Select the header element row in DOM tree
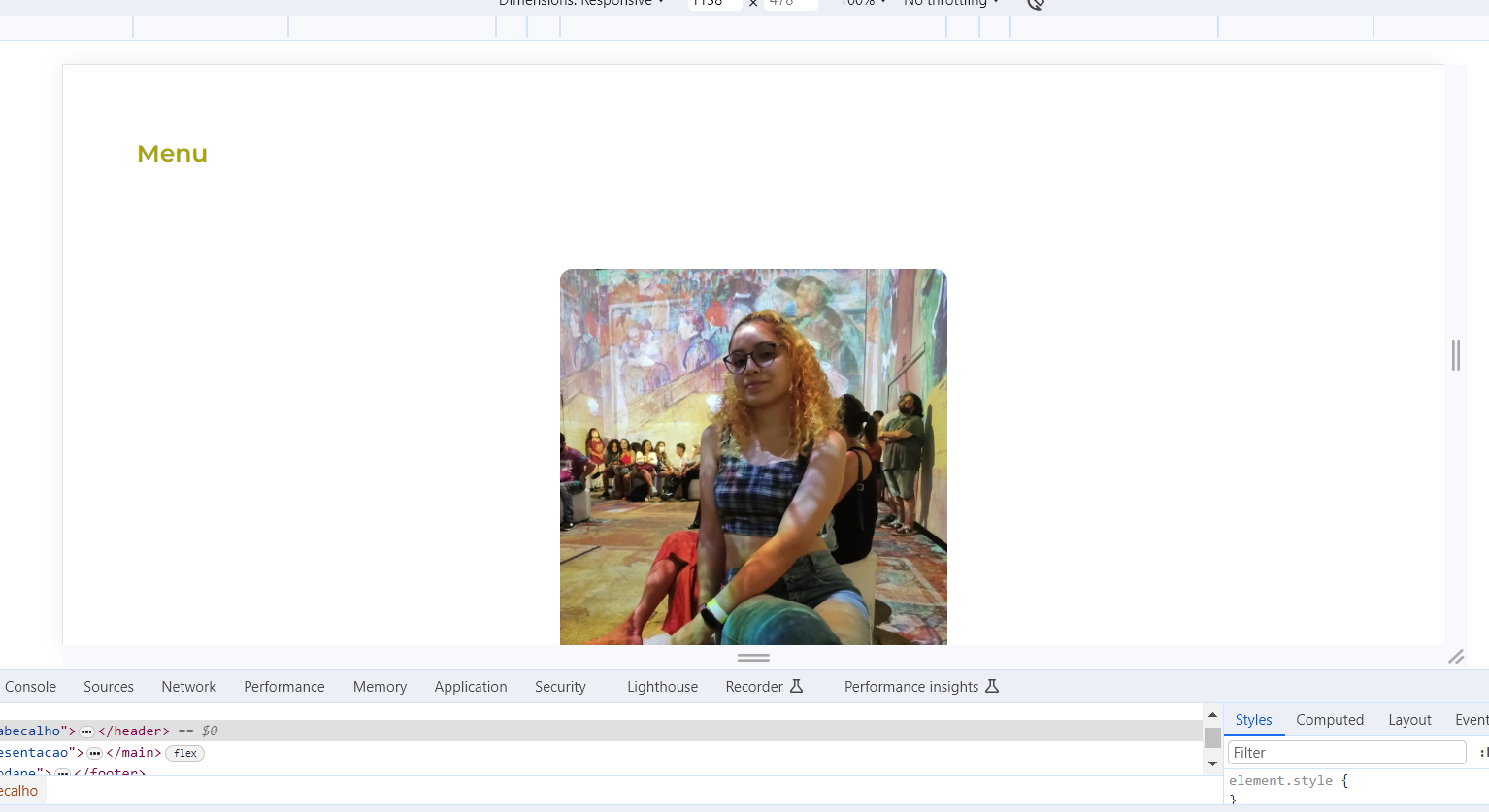This screenshot has width=1489, height=812. tap(601, 731)
